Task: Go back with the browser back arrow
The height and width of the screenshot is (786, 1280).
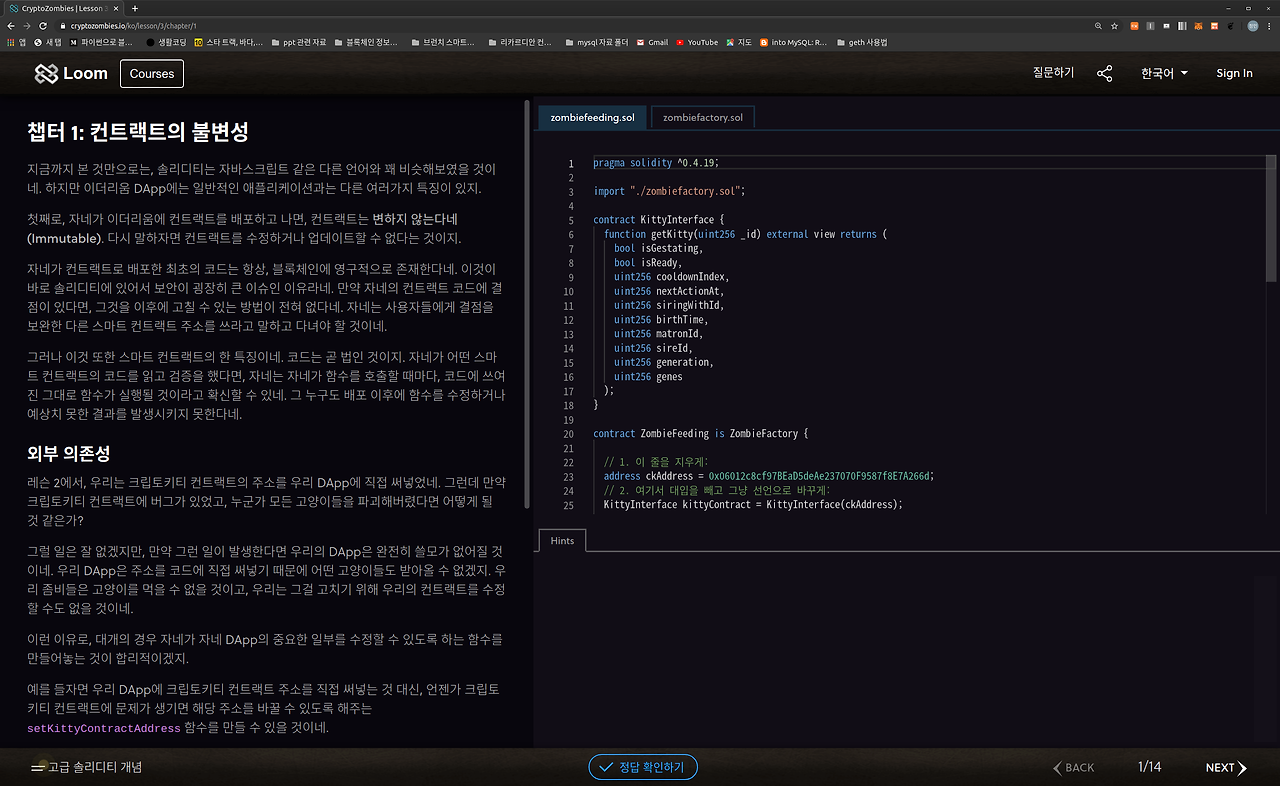Action: tap(11, 26)
